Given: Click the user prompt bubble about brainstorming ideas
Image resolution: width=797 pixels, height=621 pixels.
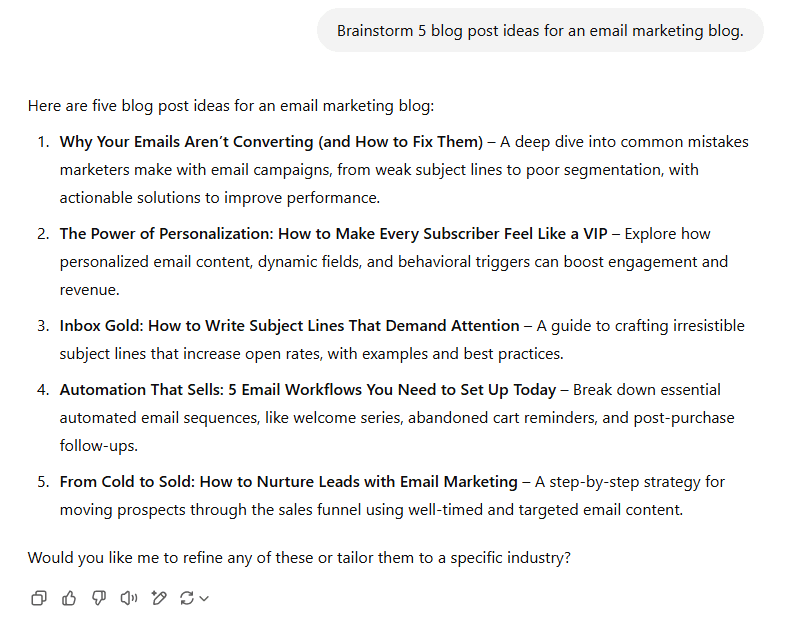Looking at the screenshot, I should tap(540, 31).
